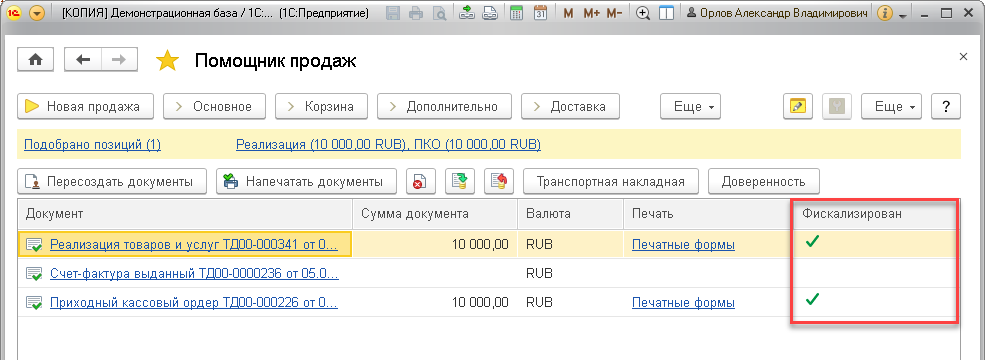The width and height of the screenshot is (985, 360).
Task: Click Напечатать документы button
Action: click(x=307, y=182)
